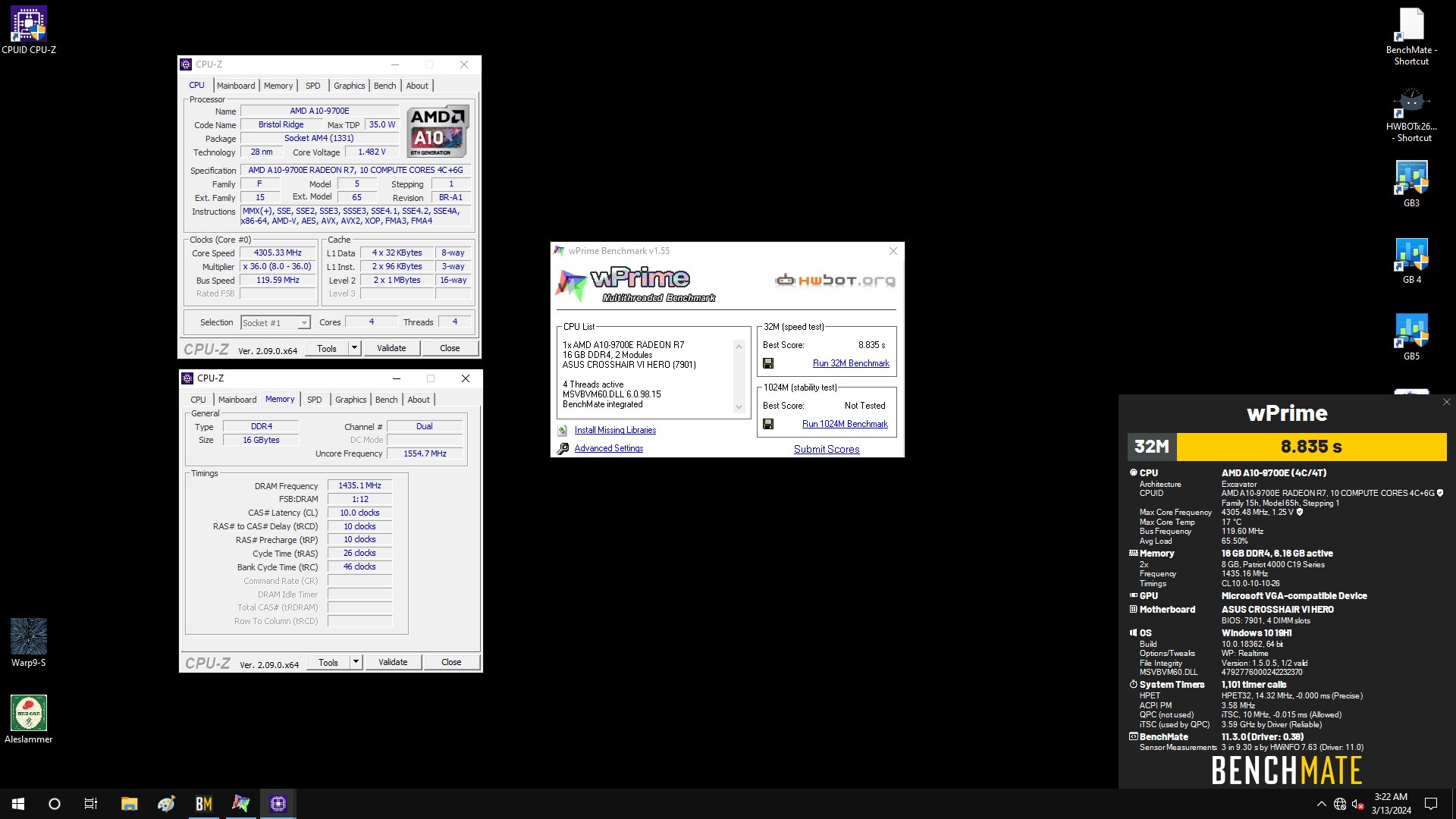The height and width of the screenshot is (819, 1456).
Task: Open Task View on the taskbar
Action: [91, 804]
